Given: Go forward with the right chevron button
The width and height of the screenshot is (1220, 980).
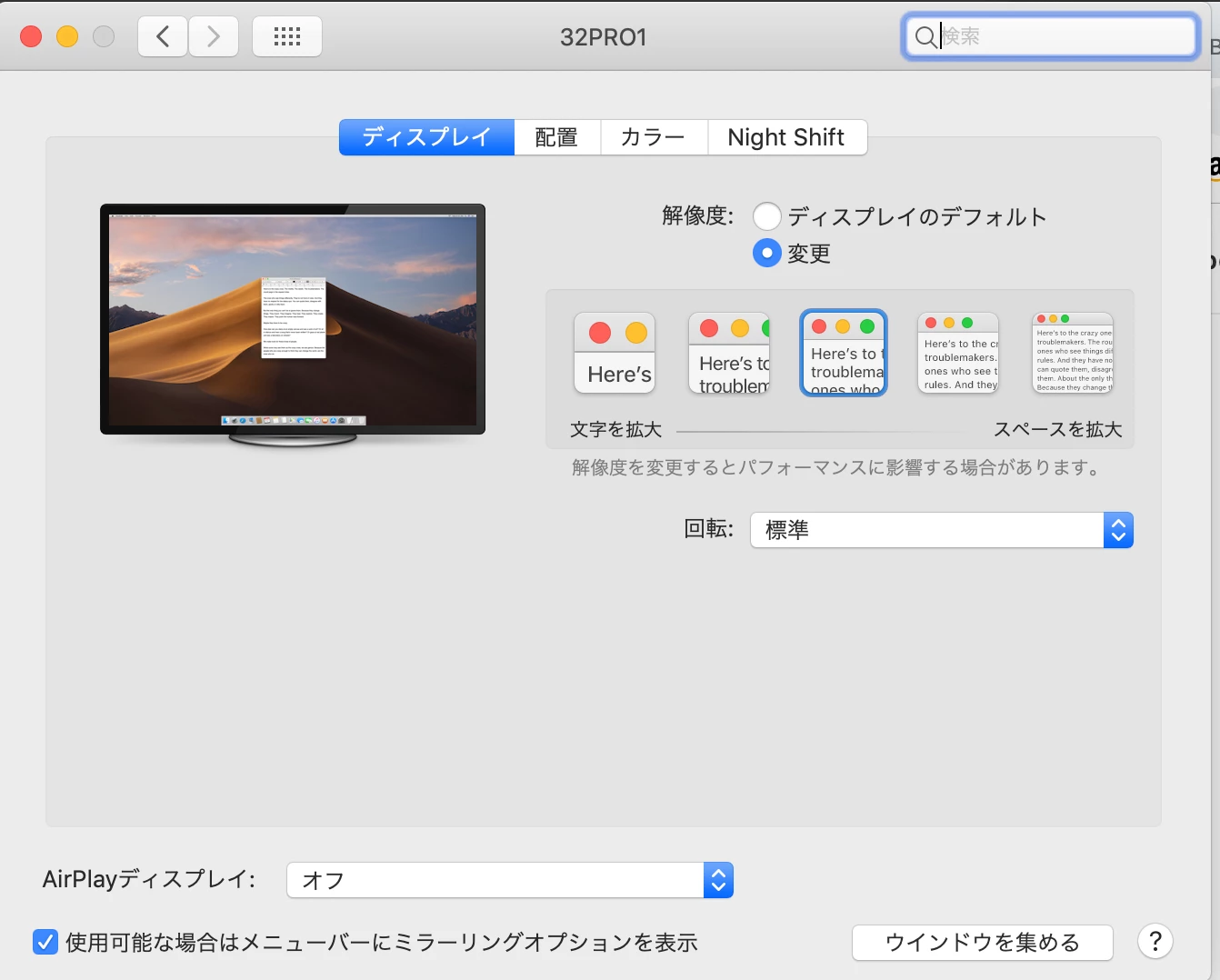Looking at the screenshot, I should [214, 36].
